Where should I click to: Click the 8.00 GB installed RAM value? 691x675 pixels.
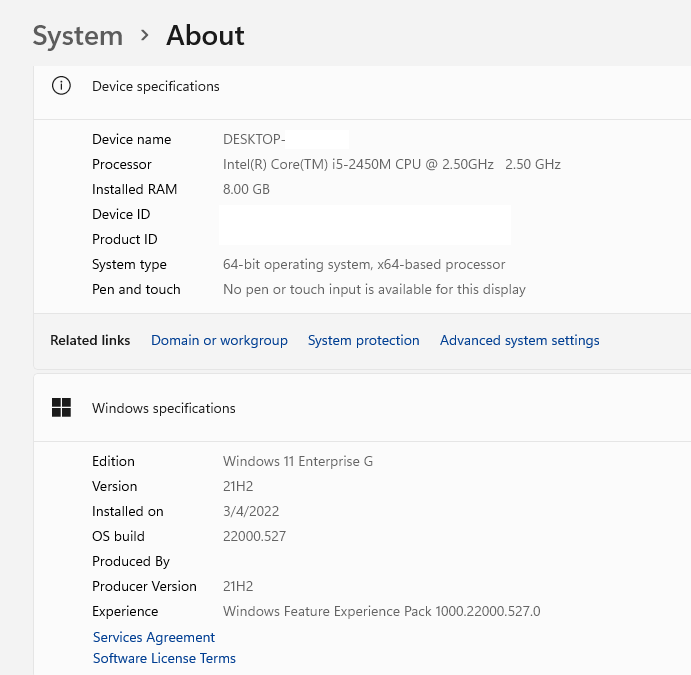pyautogui.click(x=246, y=189)
